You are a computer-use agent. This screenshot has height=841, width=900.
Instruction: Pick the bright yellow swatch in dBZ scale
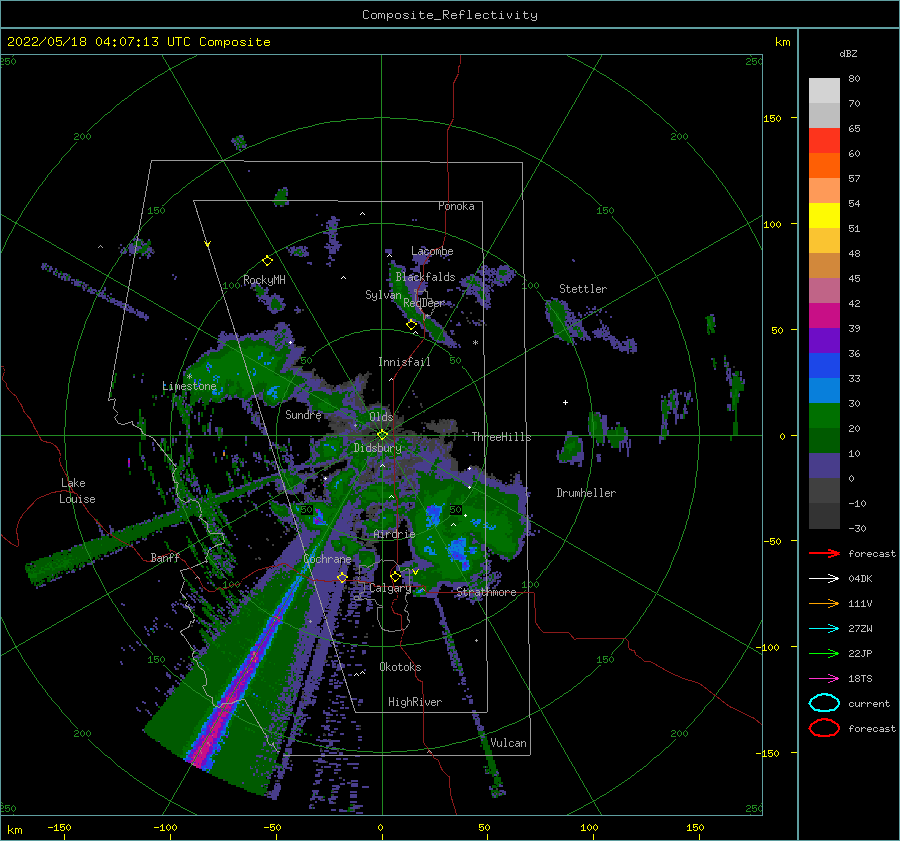coord(824,216)
